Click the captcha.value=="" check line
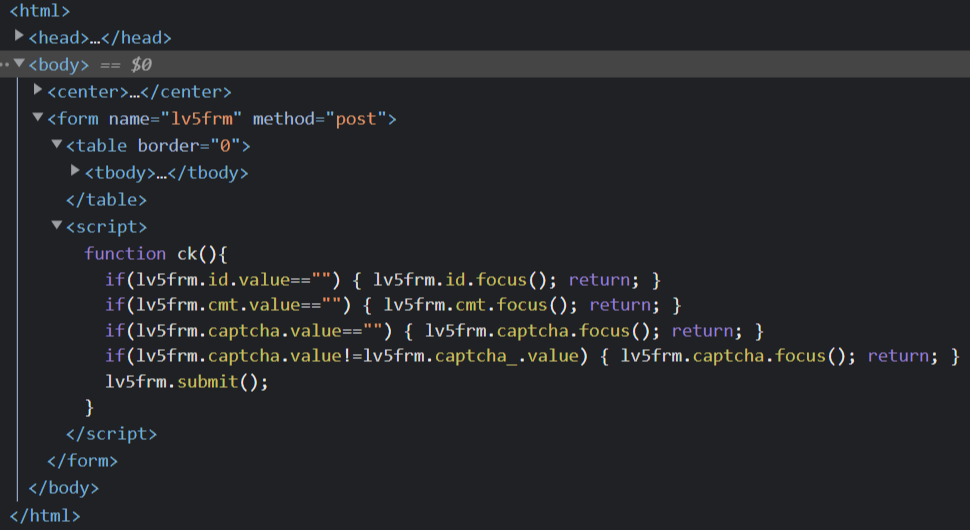The width and height of the screenshot is (970, 530). pyautogui.click(x=434, y=331)
